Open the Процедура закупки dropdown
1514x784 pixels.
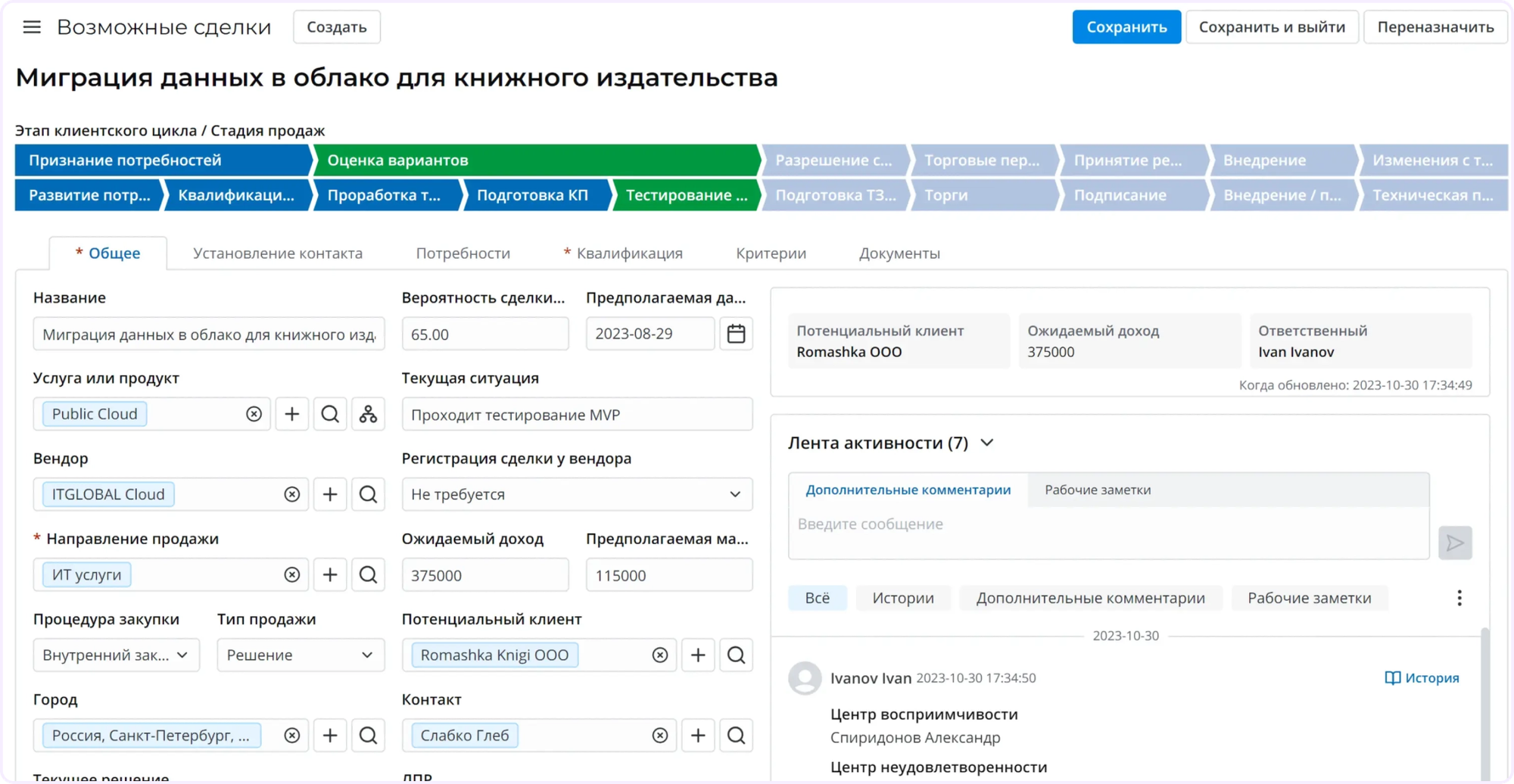(116, 655)
